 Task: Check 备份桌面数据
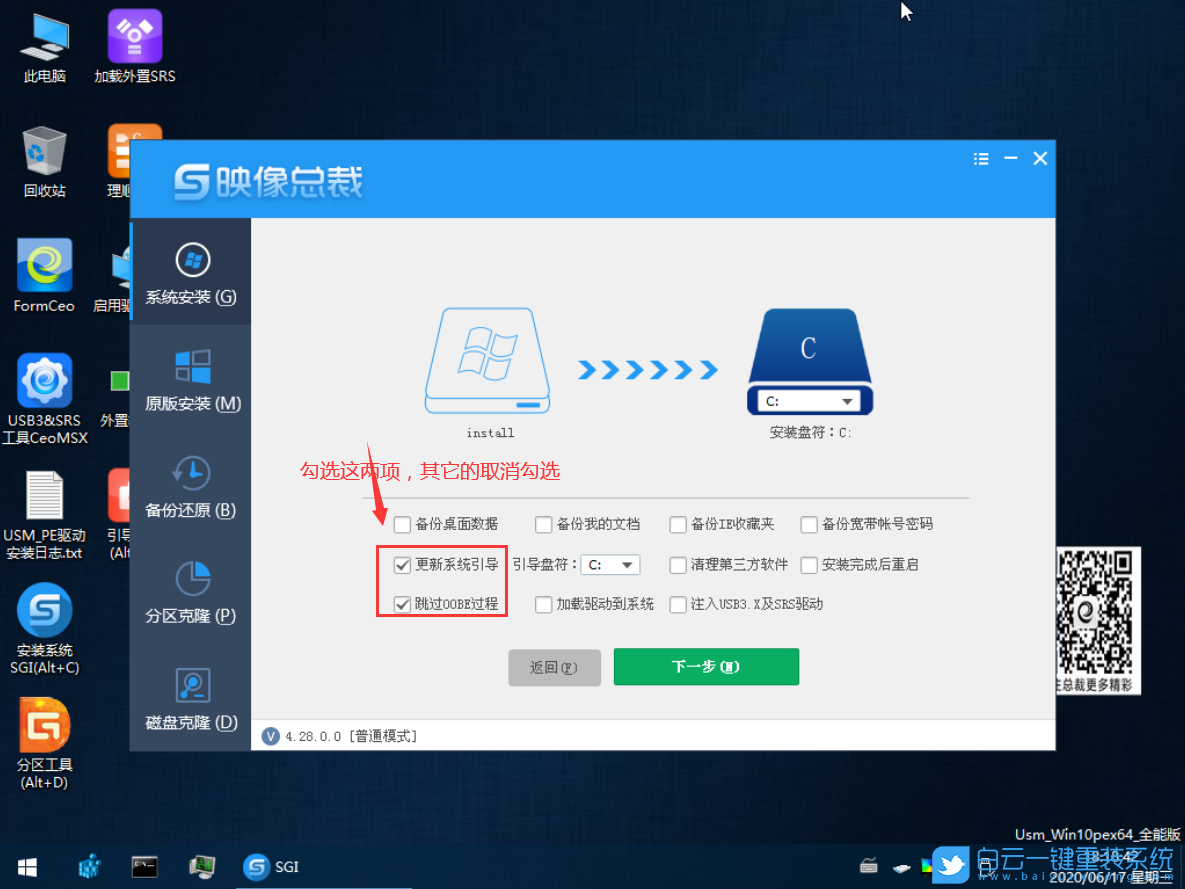coord(403,524)
